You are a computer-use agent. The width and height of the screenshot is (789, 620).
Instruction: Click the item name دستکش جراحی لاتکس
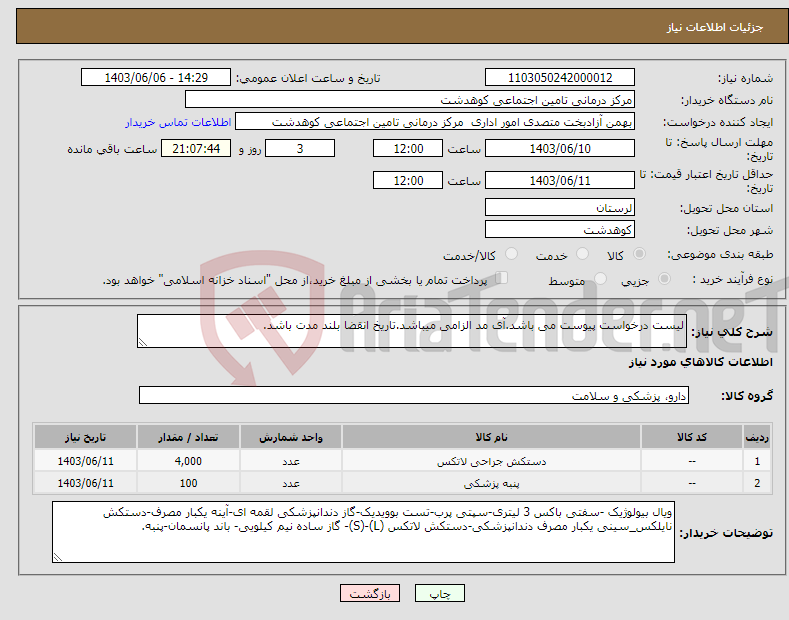491,461
